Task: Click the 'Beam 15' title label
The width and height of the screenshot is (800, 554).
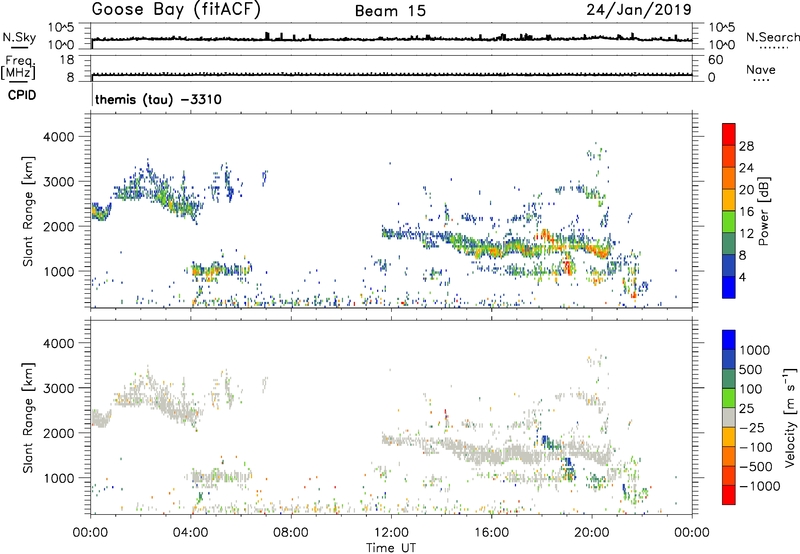Action: click(x=390, y=11)
